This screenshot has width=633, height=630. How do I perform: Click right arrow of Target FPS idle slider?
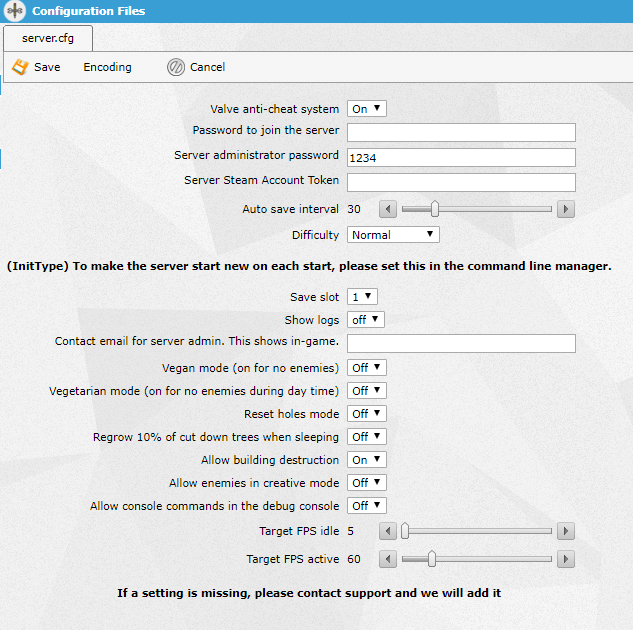click(565, 531)
